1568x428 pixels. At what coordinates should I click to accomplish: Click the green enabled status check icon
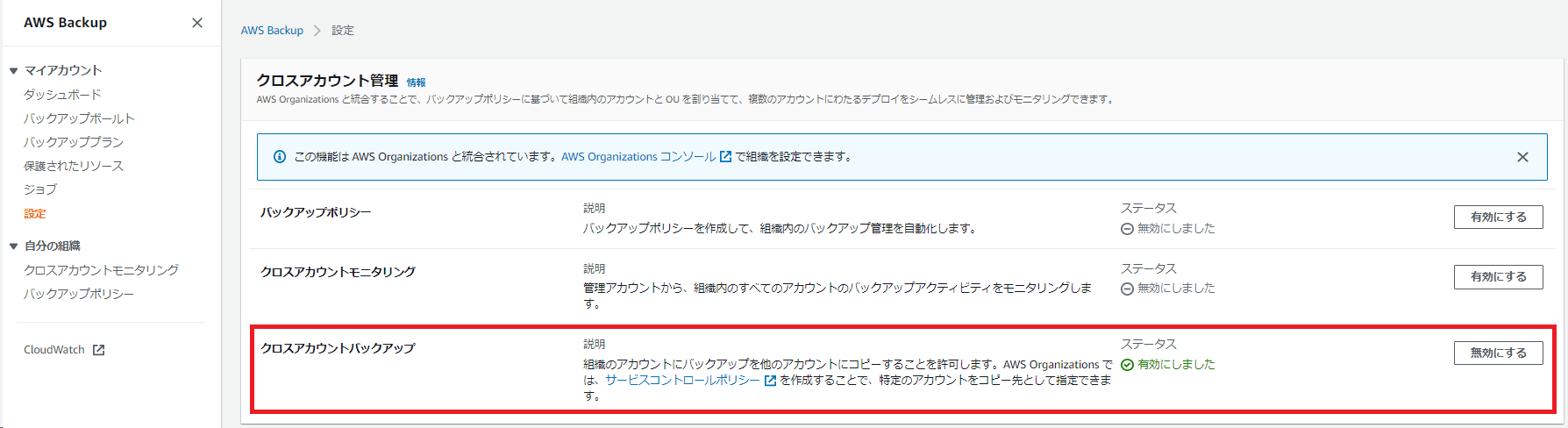point(1127,365)
